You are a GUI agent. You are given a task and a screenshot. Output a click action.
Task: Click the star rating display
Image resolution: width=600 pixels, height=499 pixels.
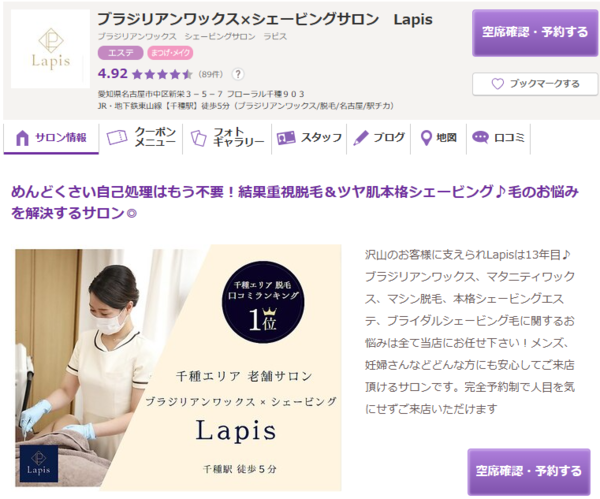pyautogui.click(x=162, y=74)
